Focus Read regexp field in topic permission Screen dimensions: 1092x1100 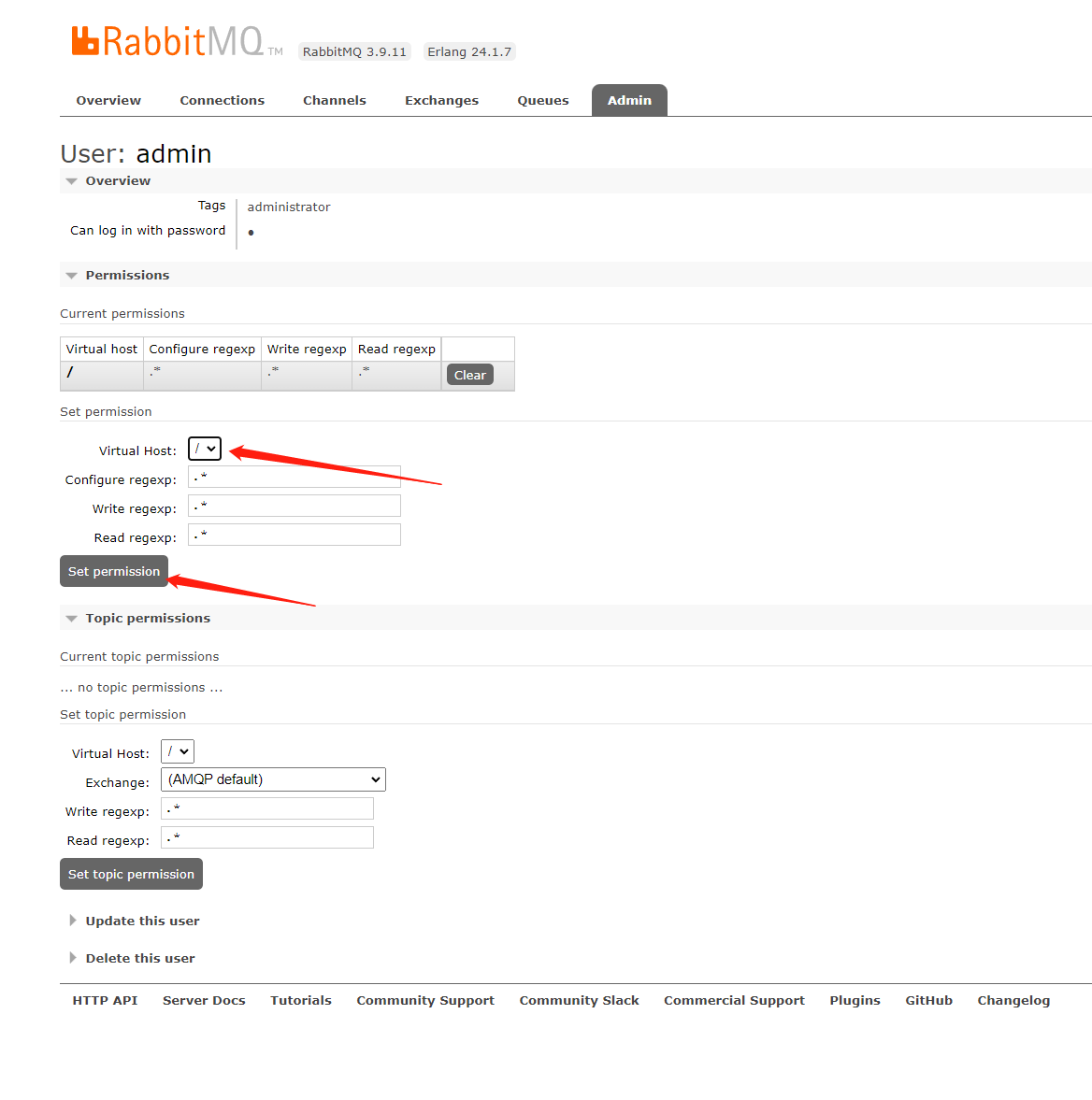pos(267,837)
